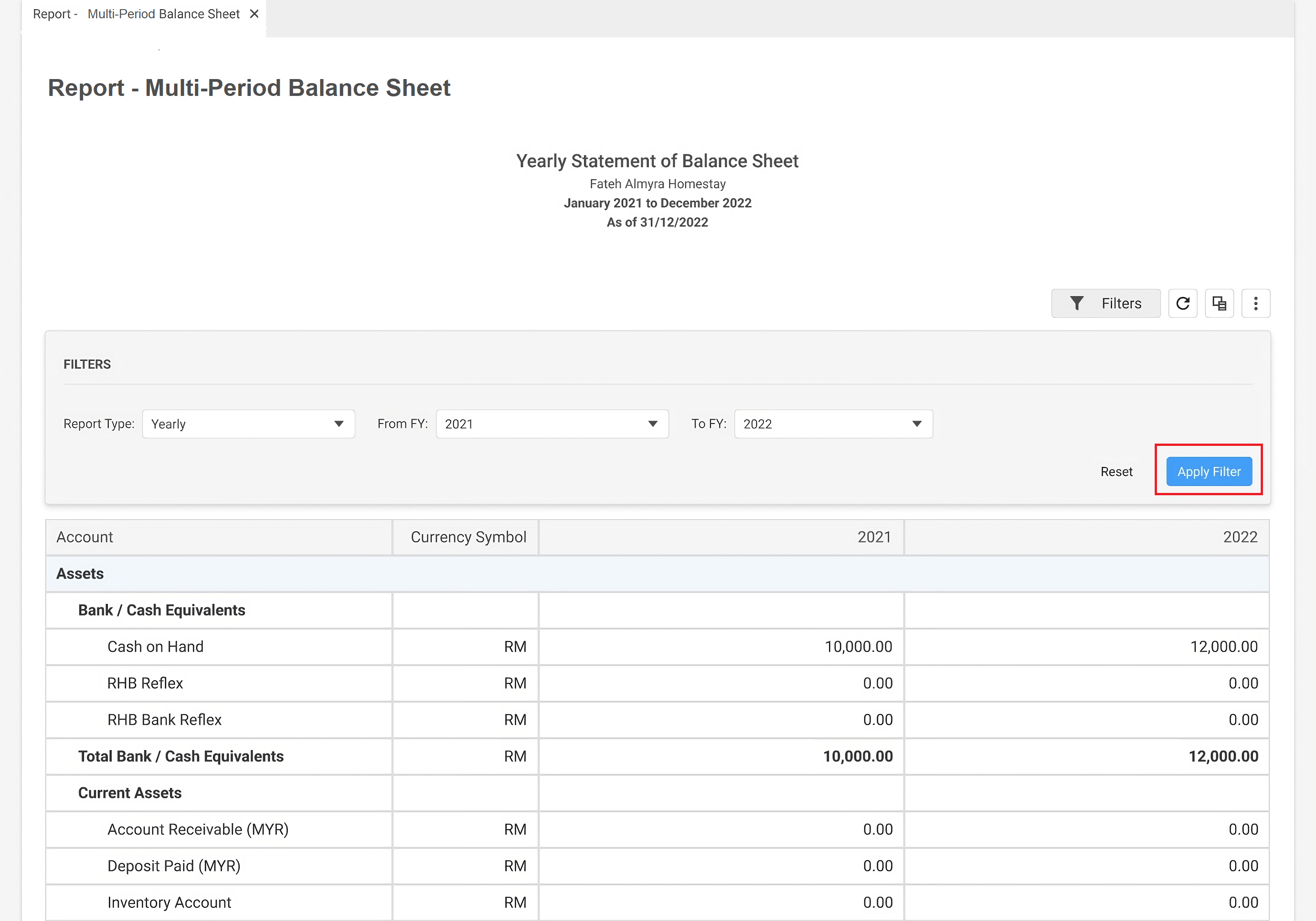Click Reset in the filters panel
1316x921 pixels.
pyautogui.click(x=1116, y=471)
